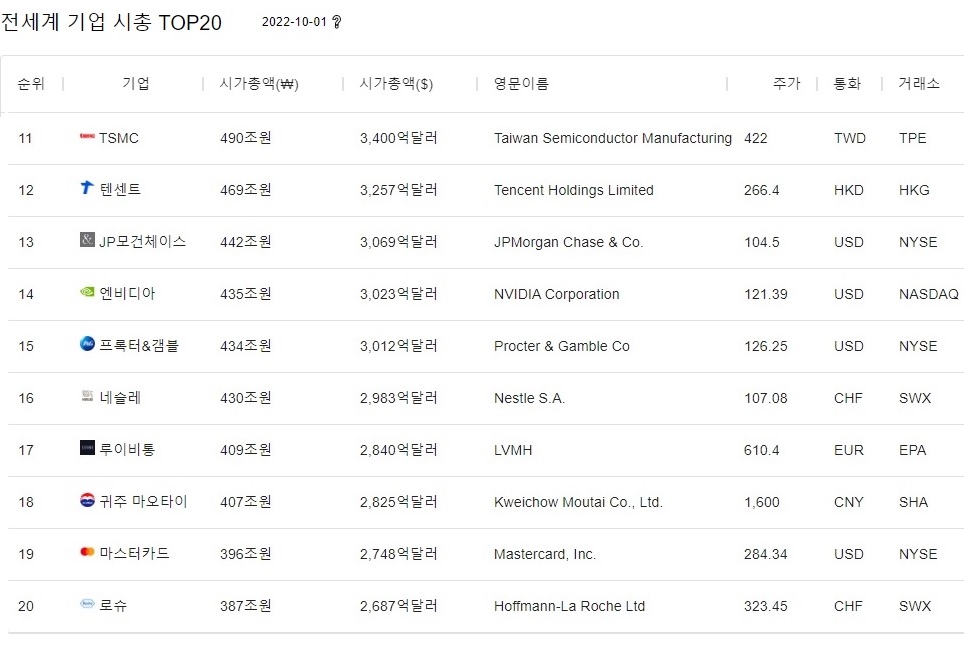964x650 pixels.
Task: Select Taiwan Semiconductor Manufacturing English name
Action: pos(613,138)
